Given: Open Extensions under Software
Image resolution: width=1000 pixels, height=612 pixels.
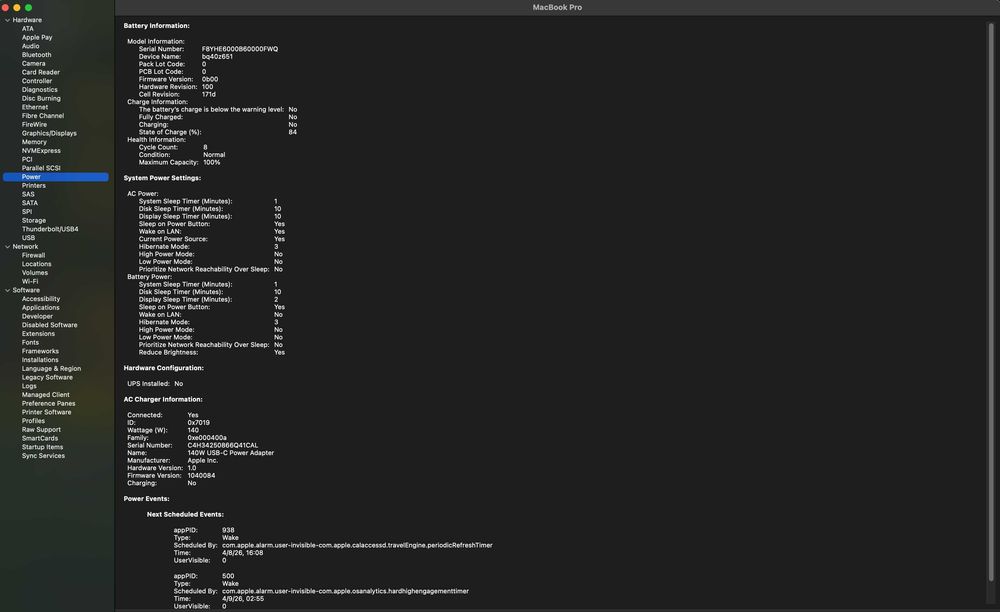Looking at the screenshot, I should pos(38,333).
